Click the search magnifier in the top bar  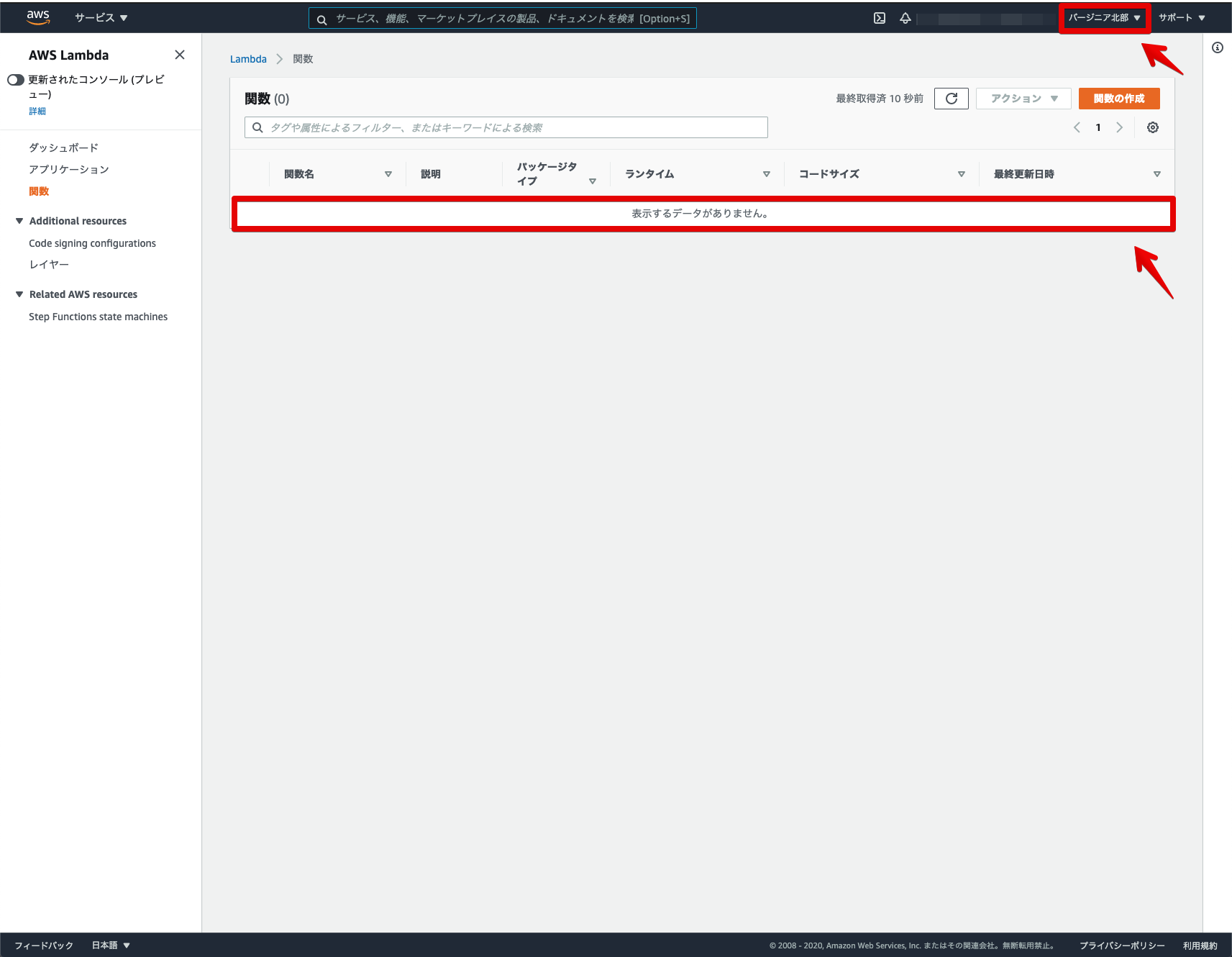pos(322,19)
